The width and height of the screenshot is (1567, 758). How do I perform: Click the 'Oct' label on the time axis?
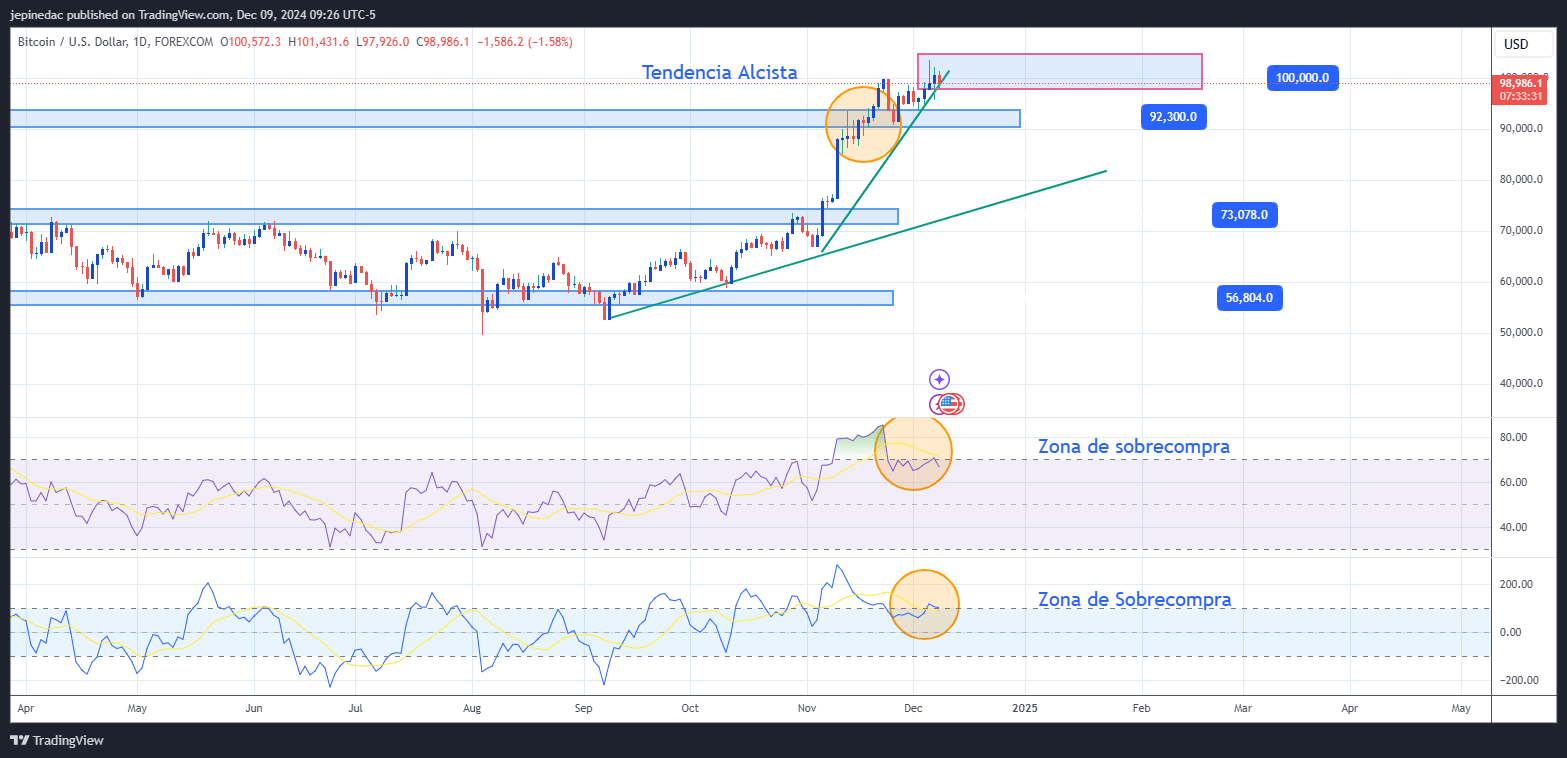point(690,708)
